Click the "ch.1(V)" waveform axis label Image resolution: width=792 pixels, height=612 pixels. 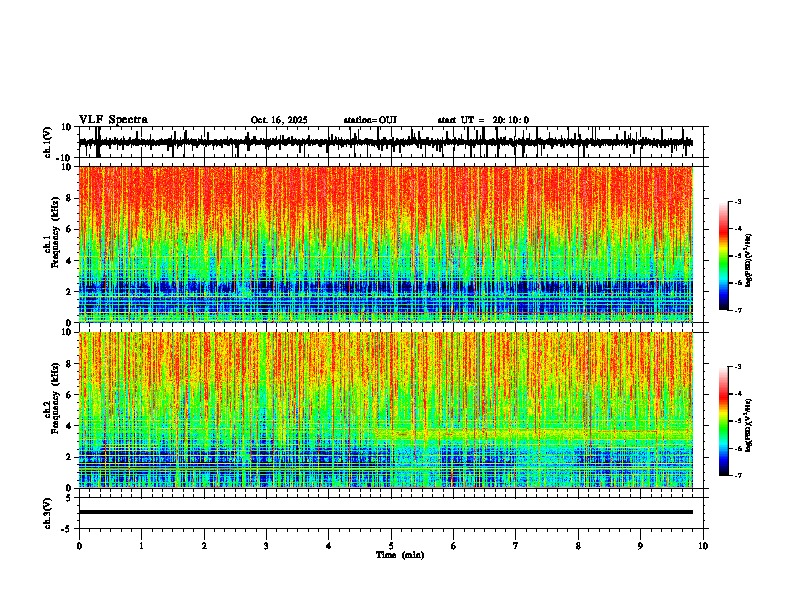click(48, 142)
